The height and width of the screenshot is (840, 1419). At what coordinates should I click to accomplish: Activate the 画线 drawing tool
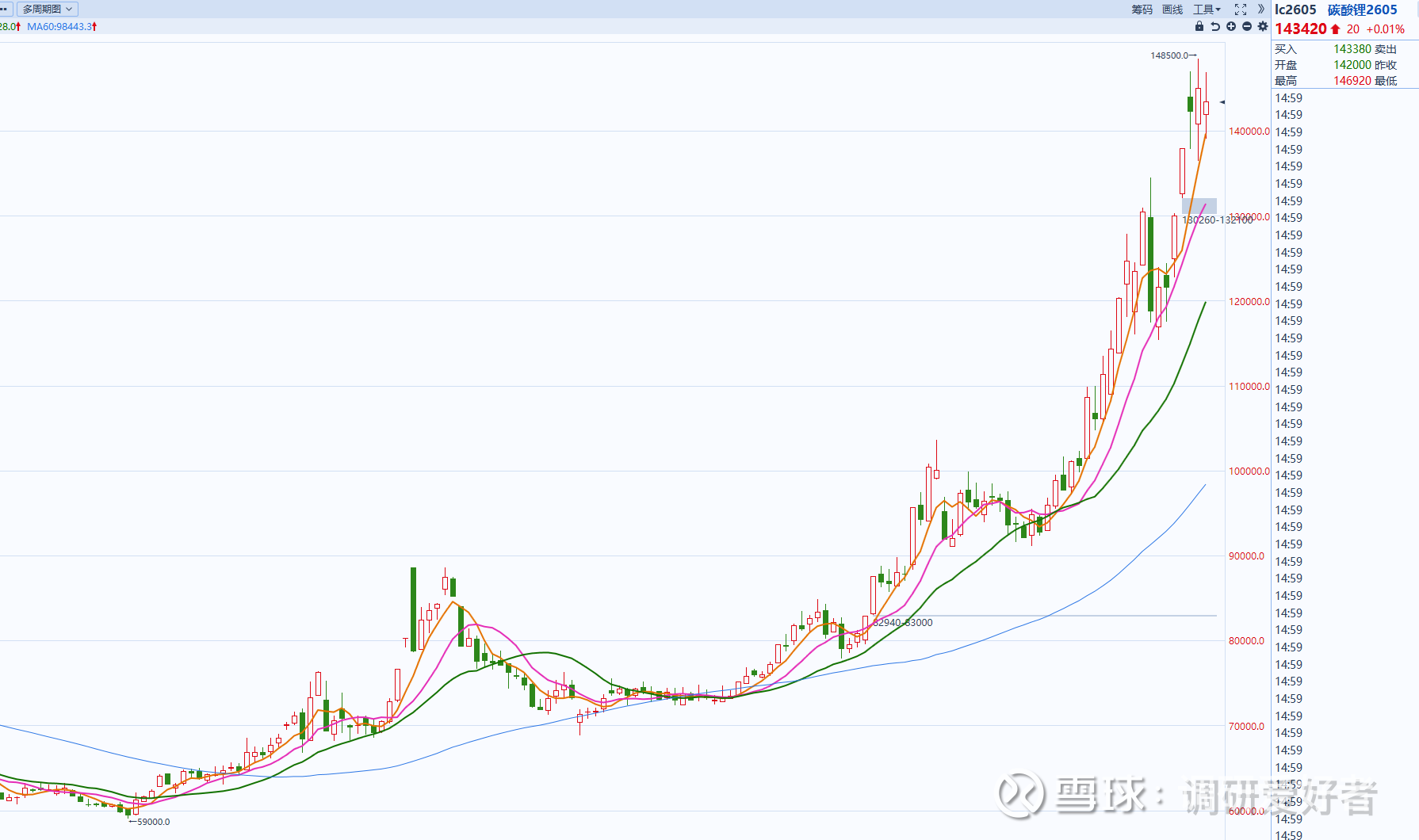[x=1172, y=10]
